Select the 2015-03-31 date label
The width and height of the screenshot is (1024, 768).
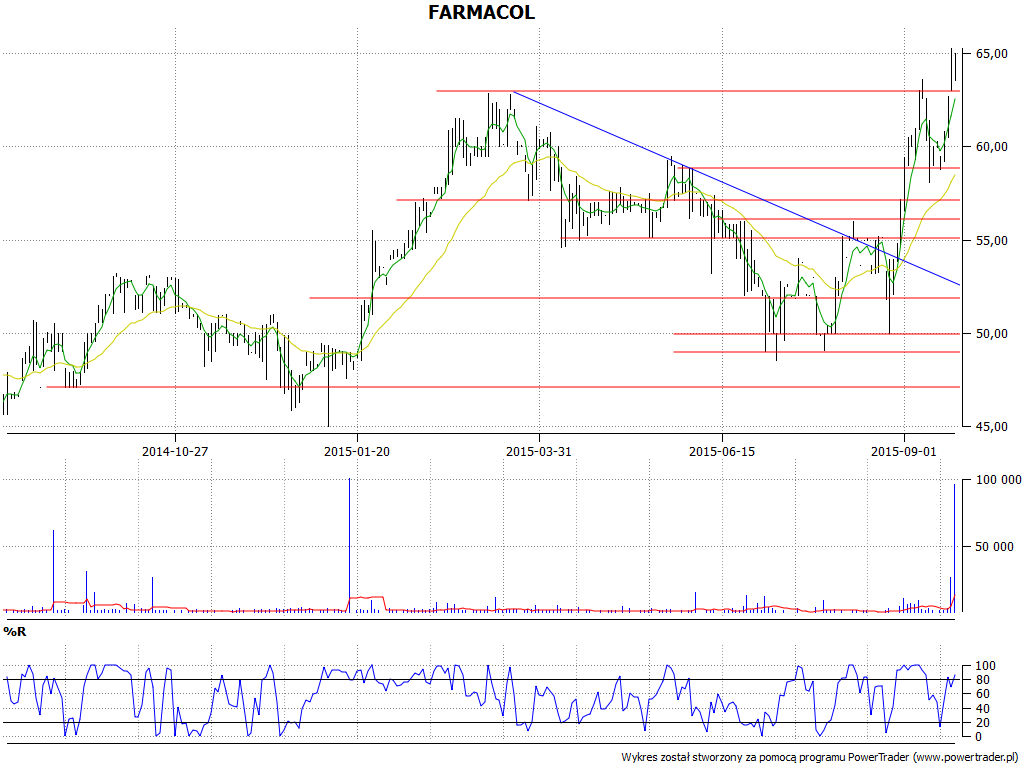click(539, 451)
